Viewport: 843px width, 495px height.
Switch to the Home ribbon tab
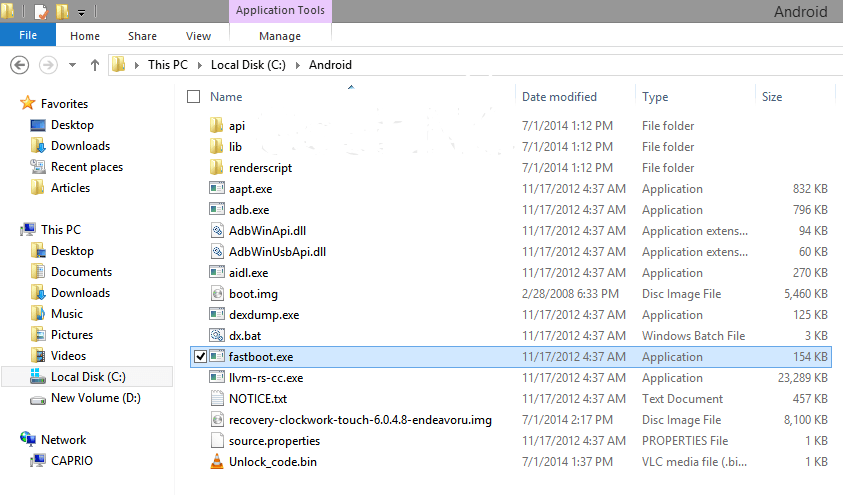pos(85,36)
